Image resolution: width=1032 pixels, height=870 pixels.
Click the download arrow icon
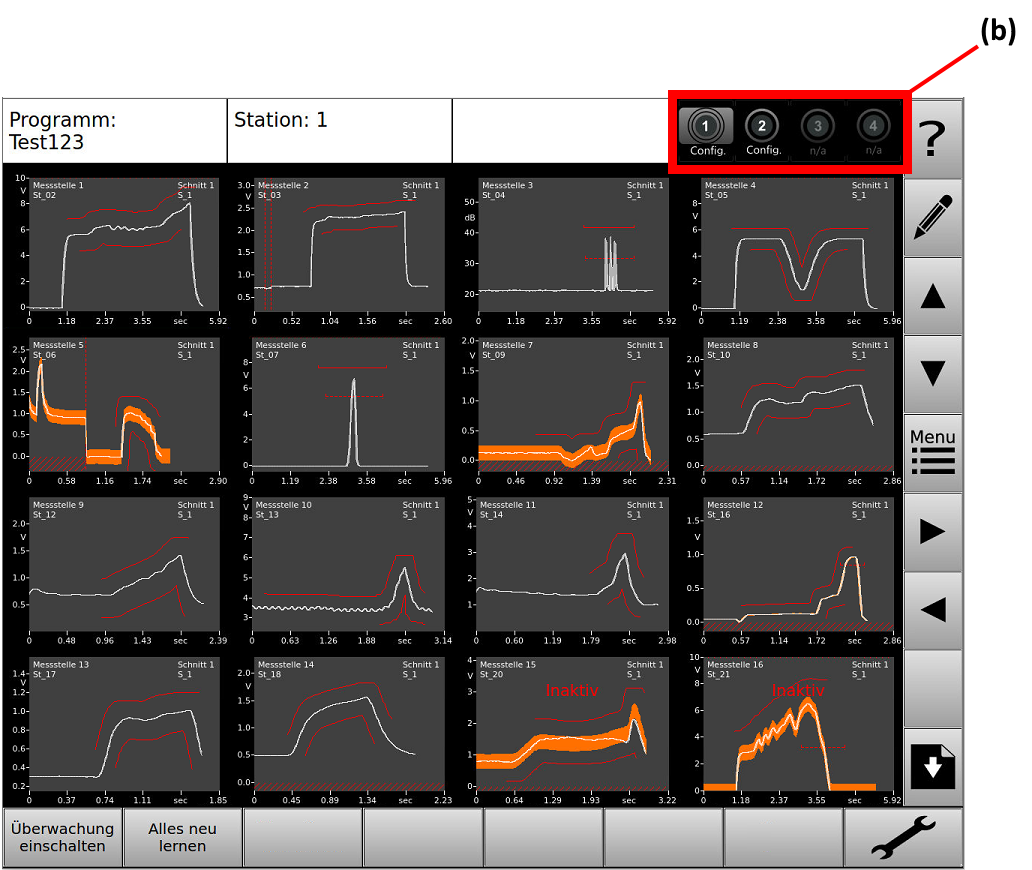(x=933, y=765)
